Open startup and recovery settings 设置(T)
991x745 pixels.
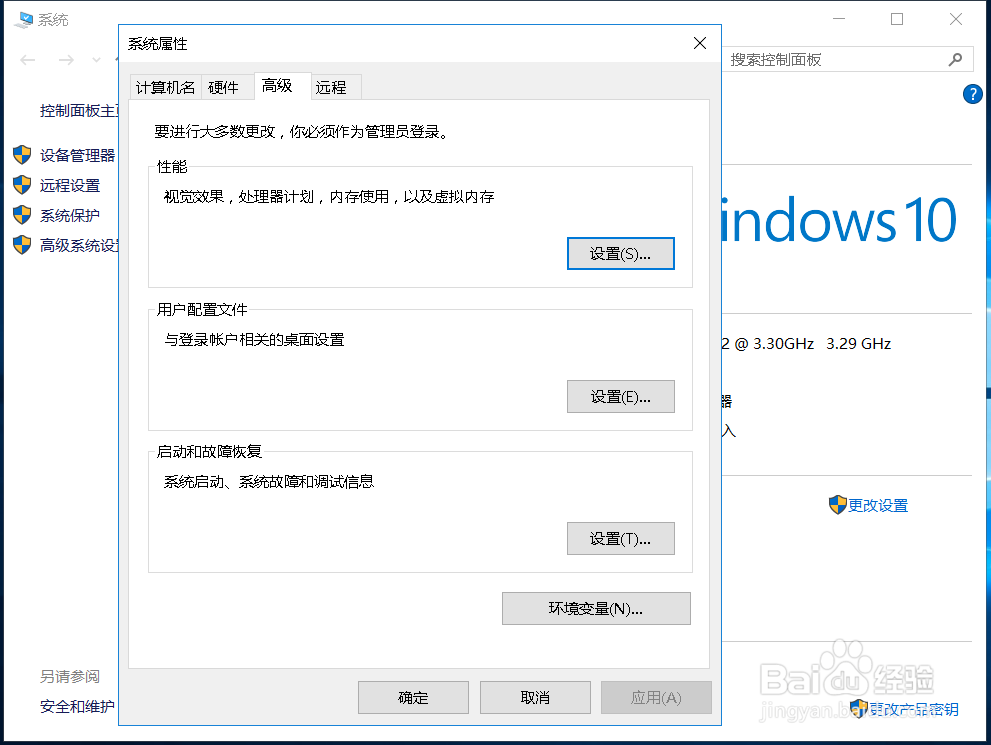pyautogui.click(x=620, y=538)
